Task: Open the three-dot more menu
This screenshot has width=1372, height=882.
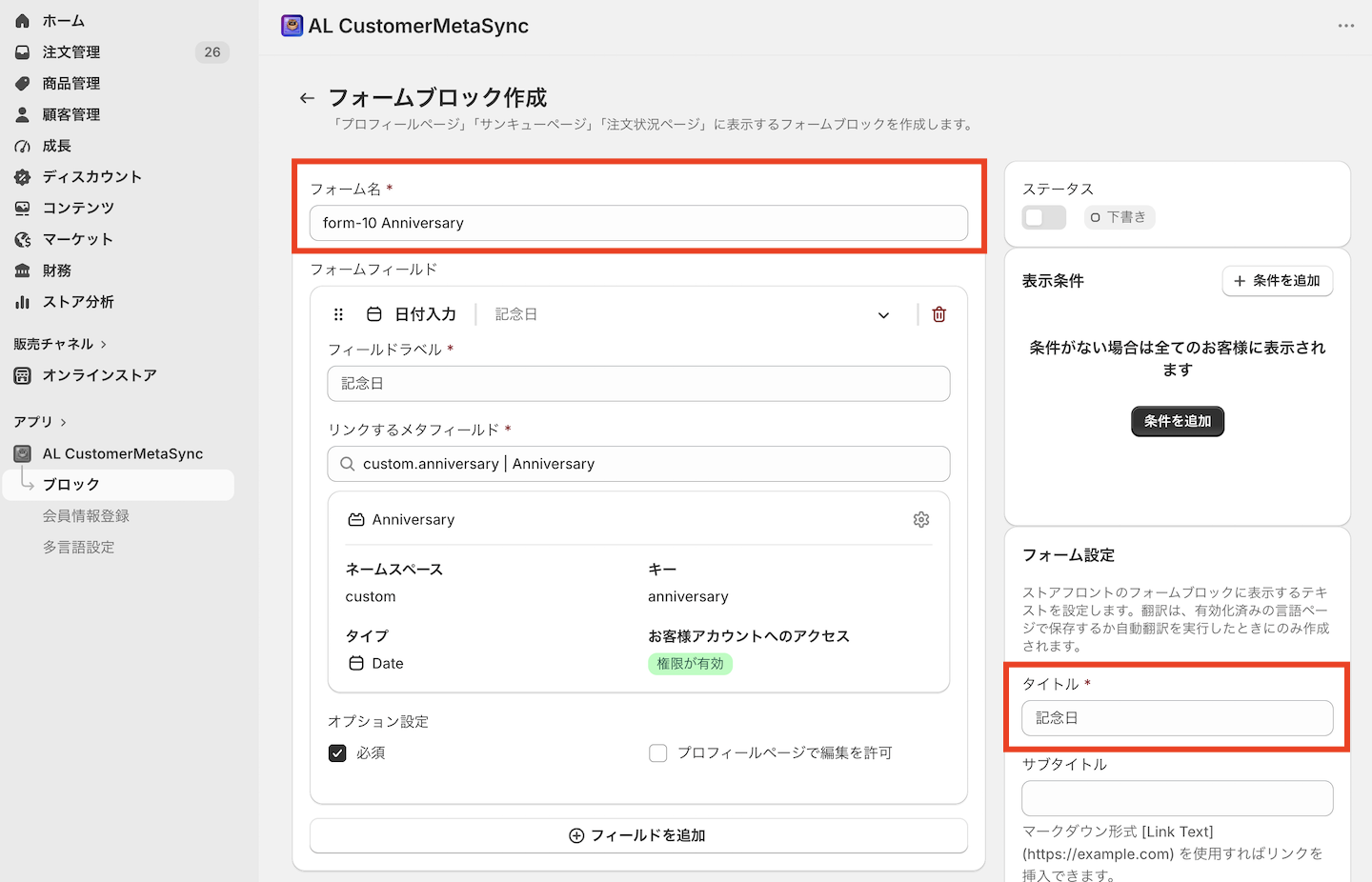Action: [1345, 26]
